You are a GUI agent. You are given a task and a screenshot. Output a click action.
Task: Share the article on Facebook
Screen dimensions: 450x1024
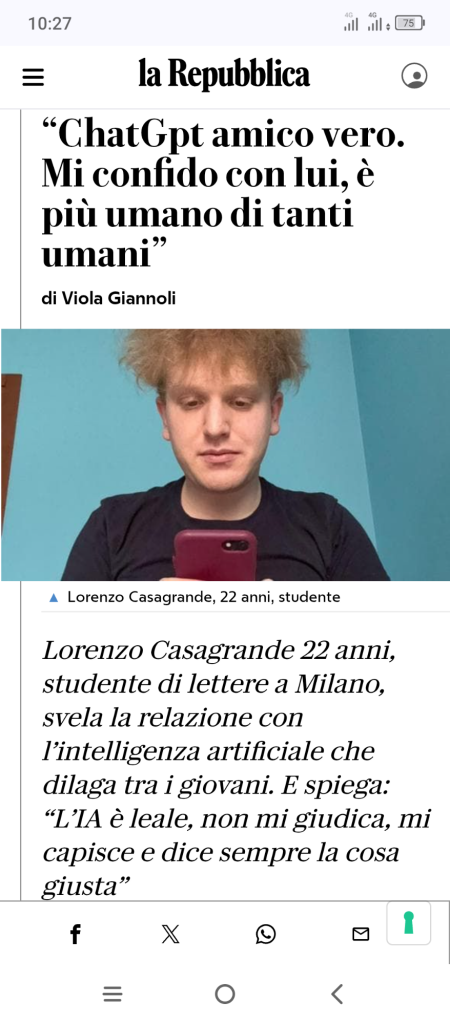76,935
